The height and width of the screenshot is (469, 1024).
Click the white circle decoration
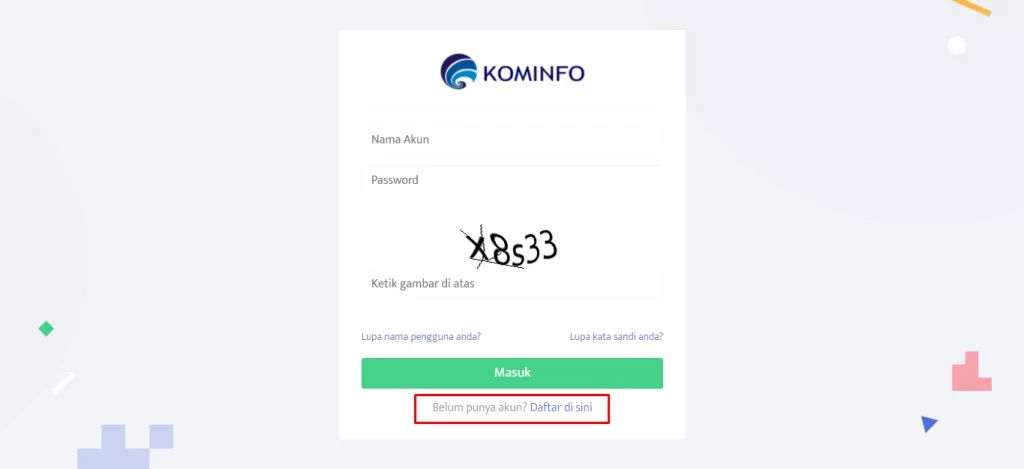click(957, 46)
